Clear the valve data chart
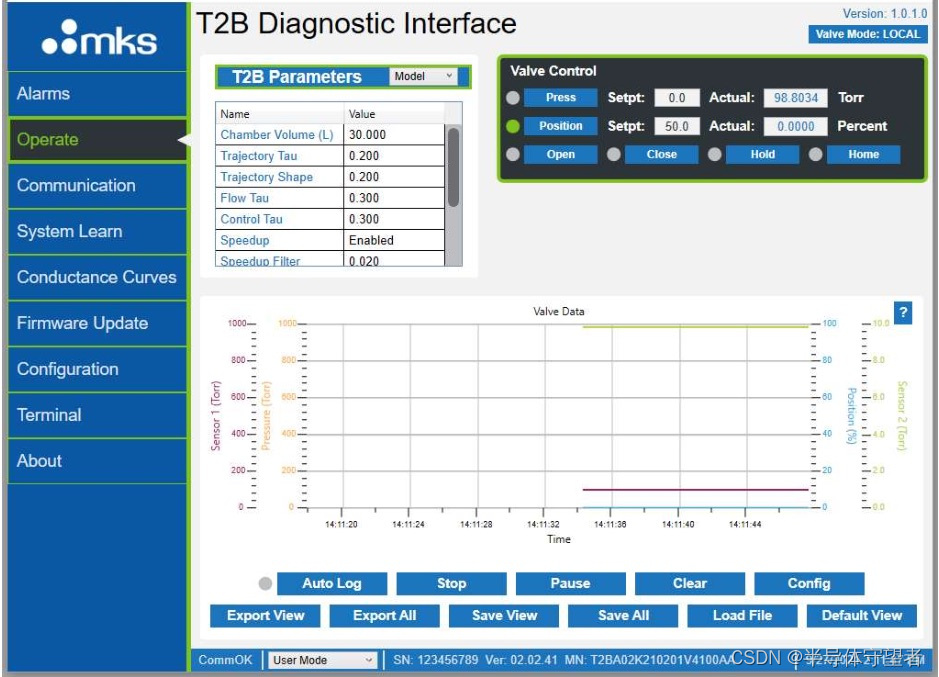The height and width of the screenshot is (677, 939). tap(689, 584)
